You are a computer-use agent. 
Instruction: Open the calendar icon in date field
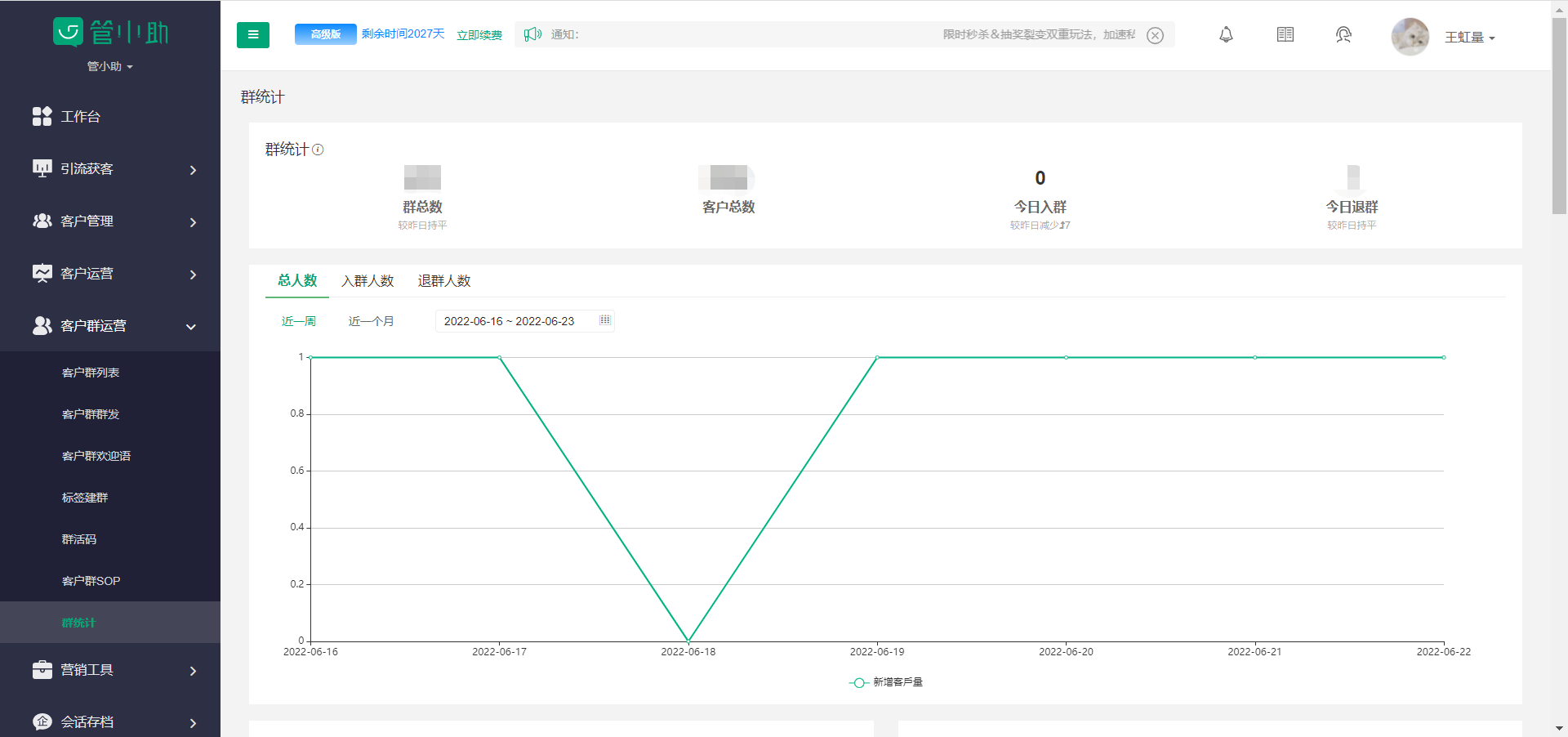pyautogui.click(x=605, y=320)
